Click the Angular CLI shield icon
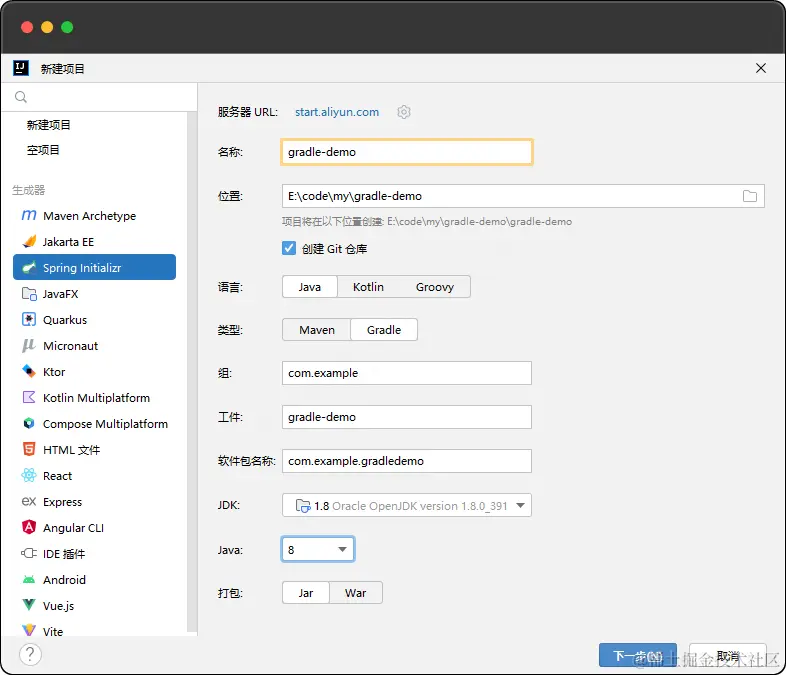Image resolution: width=786 pixels, height=675 pixels. point(29,527)
